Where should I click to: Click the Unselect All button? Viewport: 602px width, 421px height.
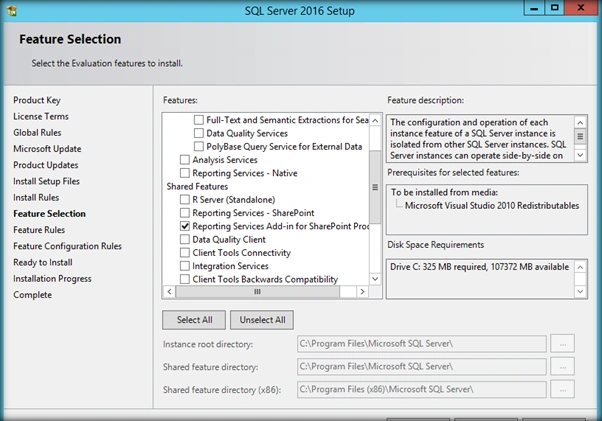click(x=262, y=320)
